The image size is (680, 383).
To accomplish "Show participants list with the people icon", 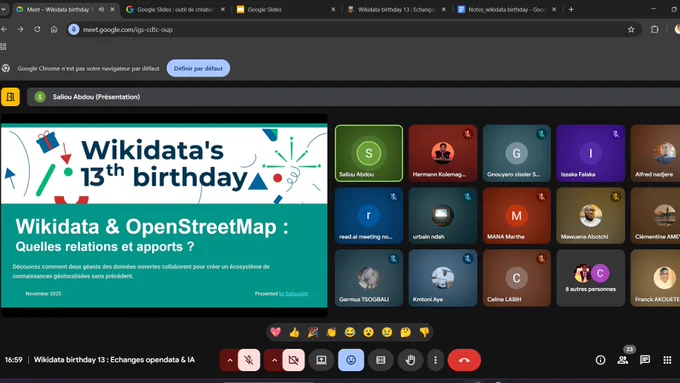I will click(623, 360).
